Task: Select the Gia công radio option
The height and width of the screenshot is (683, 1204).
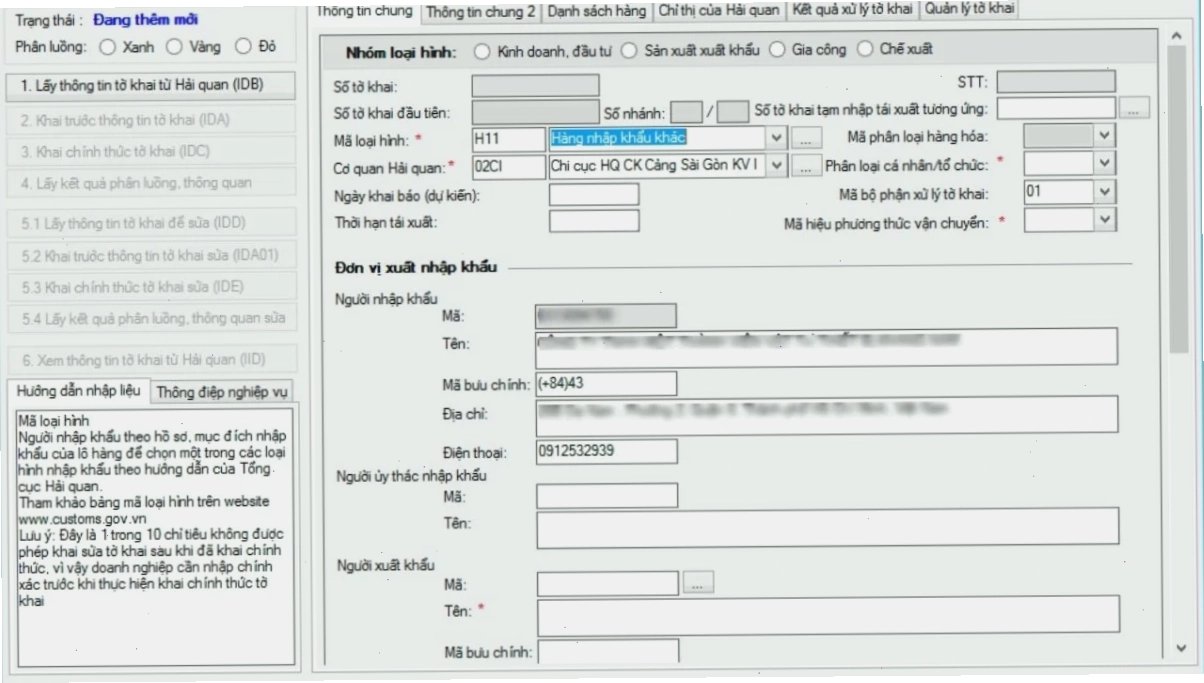Action: 777,50
